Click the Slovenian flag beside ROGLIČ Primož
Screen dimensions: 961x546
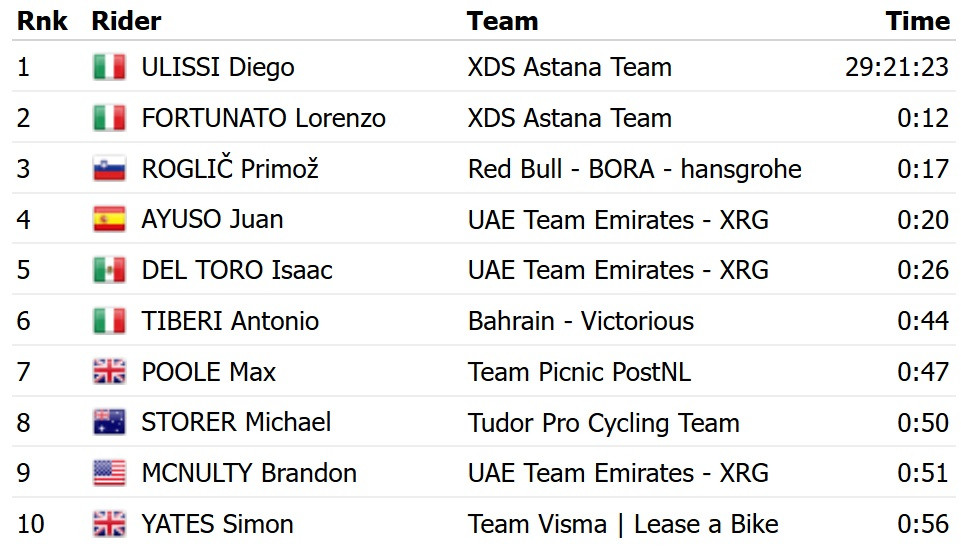(x=110, y=169)
